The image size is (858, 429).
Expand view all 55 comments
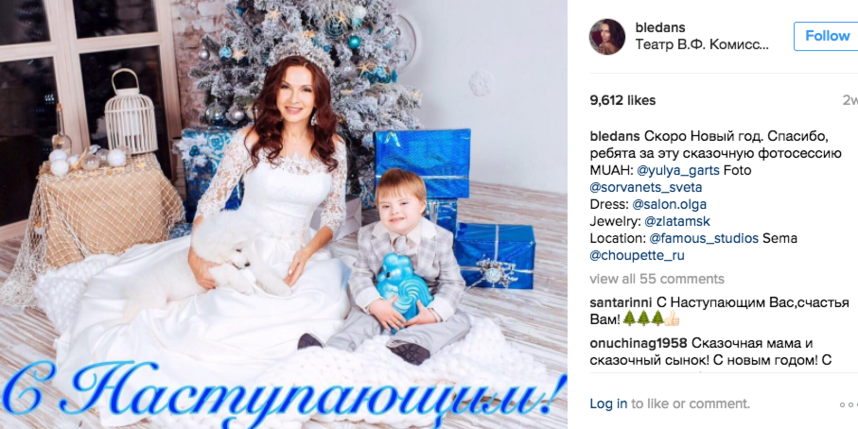pos(657,279)
